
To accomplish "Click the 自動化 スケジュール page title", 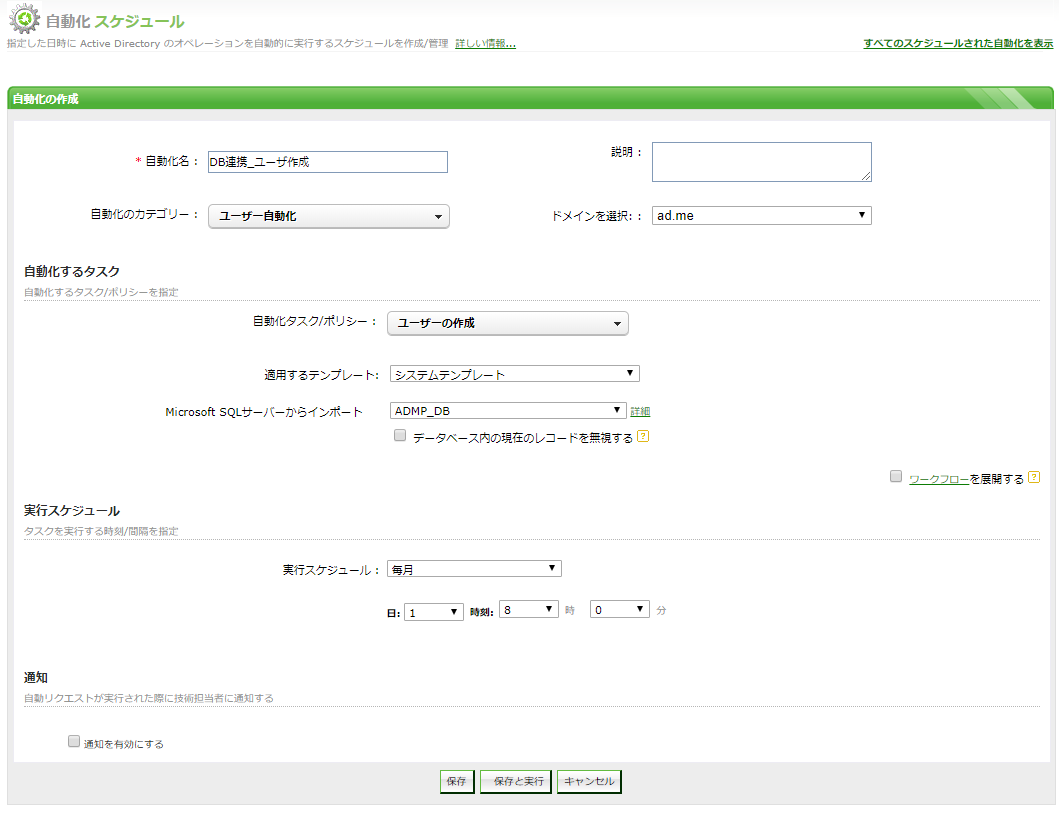I will coord(115,22).
